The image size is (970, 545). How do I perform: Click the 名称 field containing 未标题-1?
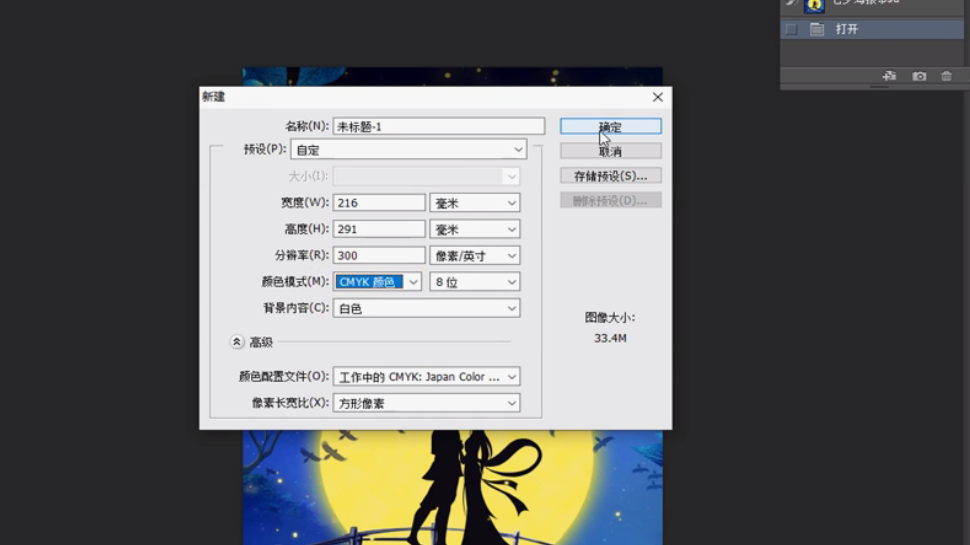(439, 126)
